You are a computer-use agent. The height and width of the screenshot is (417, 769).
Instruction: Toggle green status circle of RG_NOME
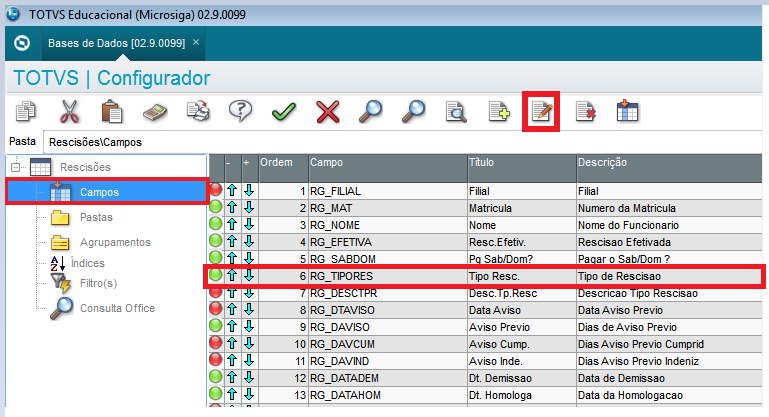pyautogui.click(x=216, y=224)
